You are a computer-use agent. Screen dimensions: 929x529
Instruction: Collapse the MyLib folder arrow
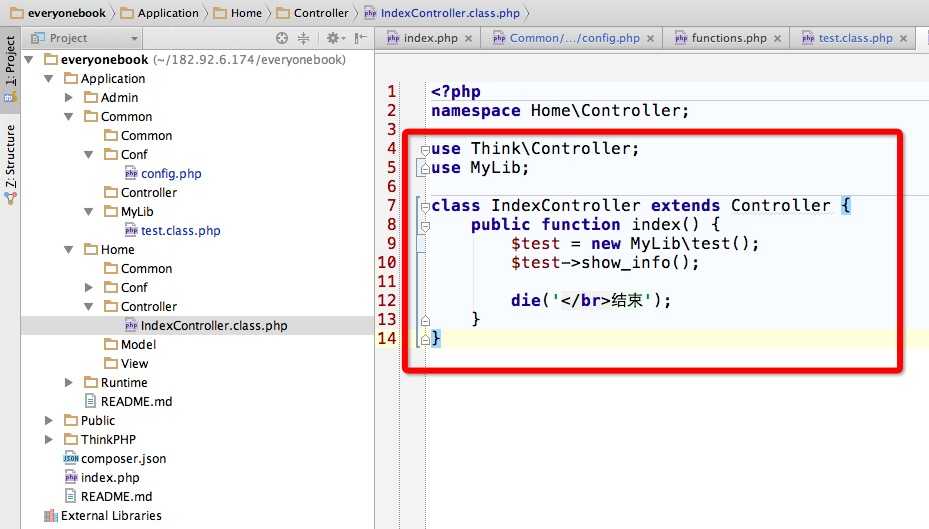pos(89,211)
